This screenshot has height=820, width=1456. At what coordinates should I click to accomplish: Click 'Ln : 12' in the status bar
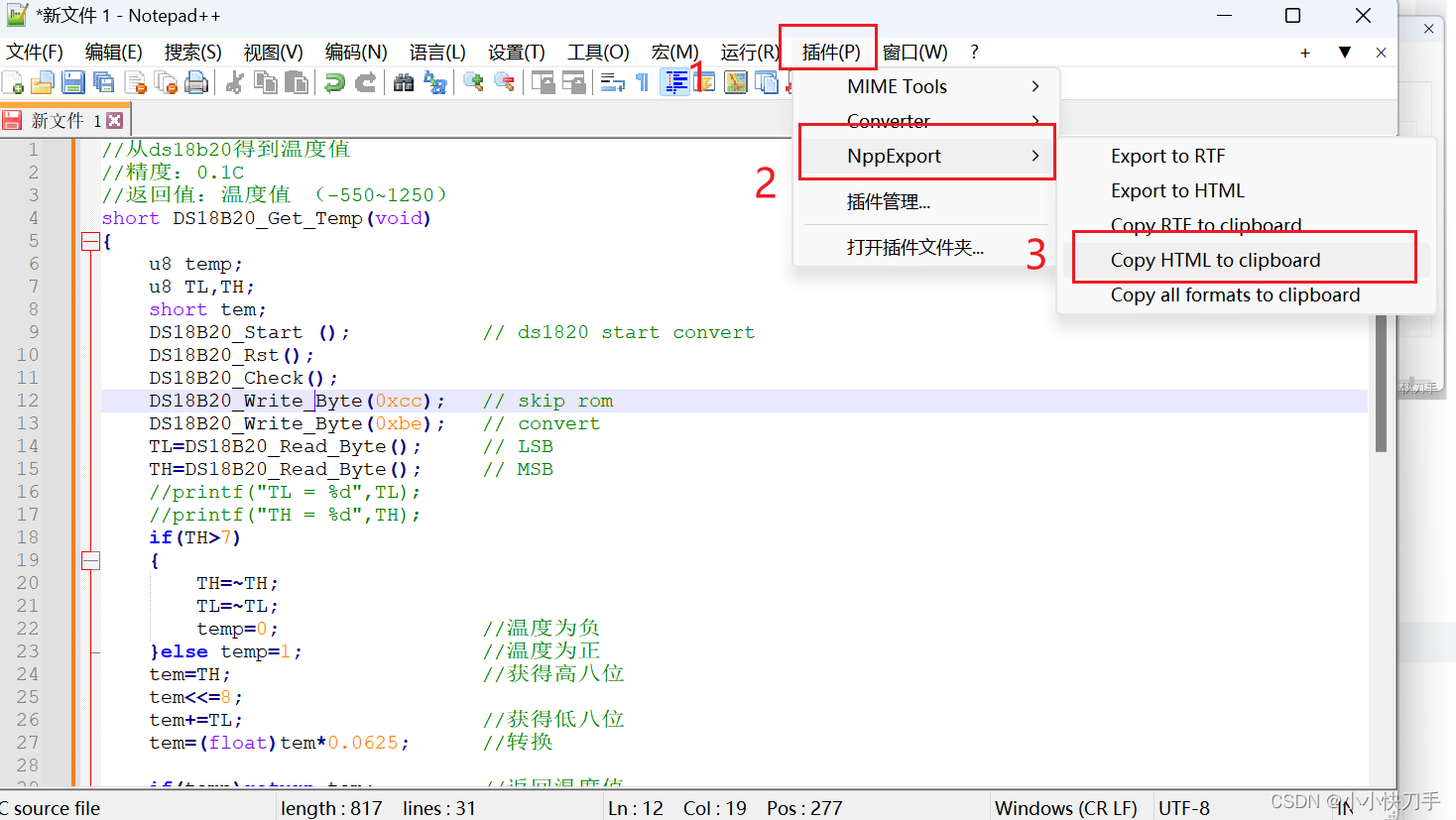[x=636, y=808]
